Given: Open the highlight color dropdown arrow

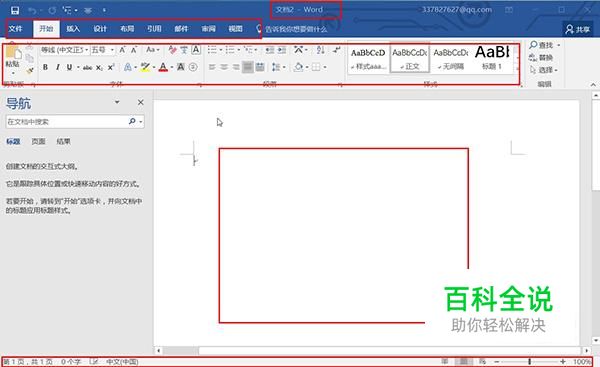Looking at the screenshot, I should tap(154, 67).
